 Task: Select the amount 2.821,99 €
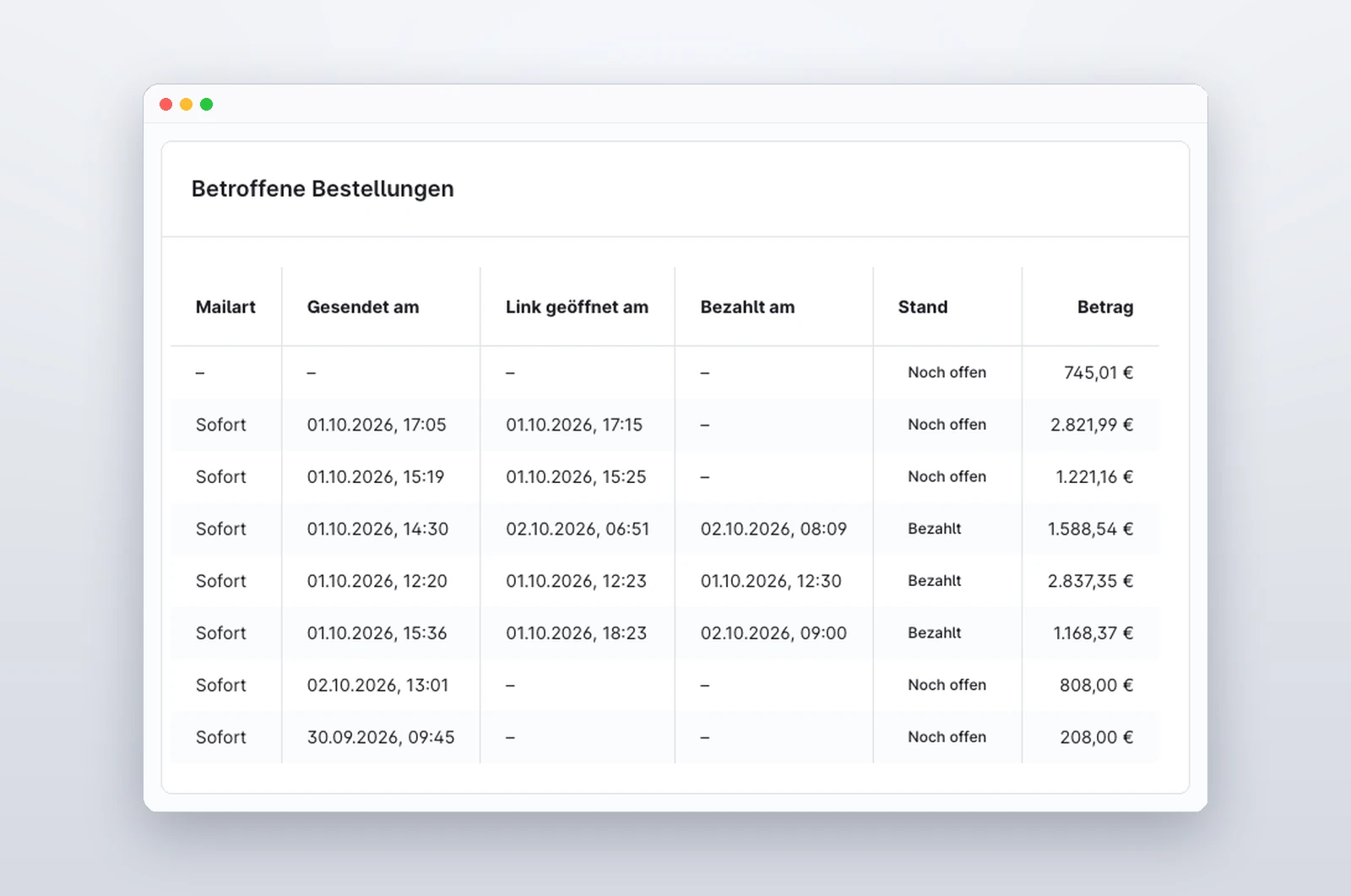point(1092,425)
